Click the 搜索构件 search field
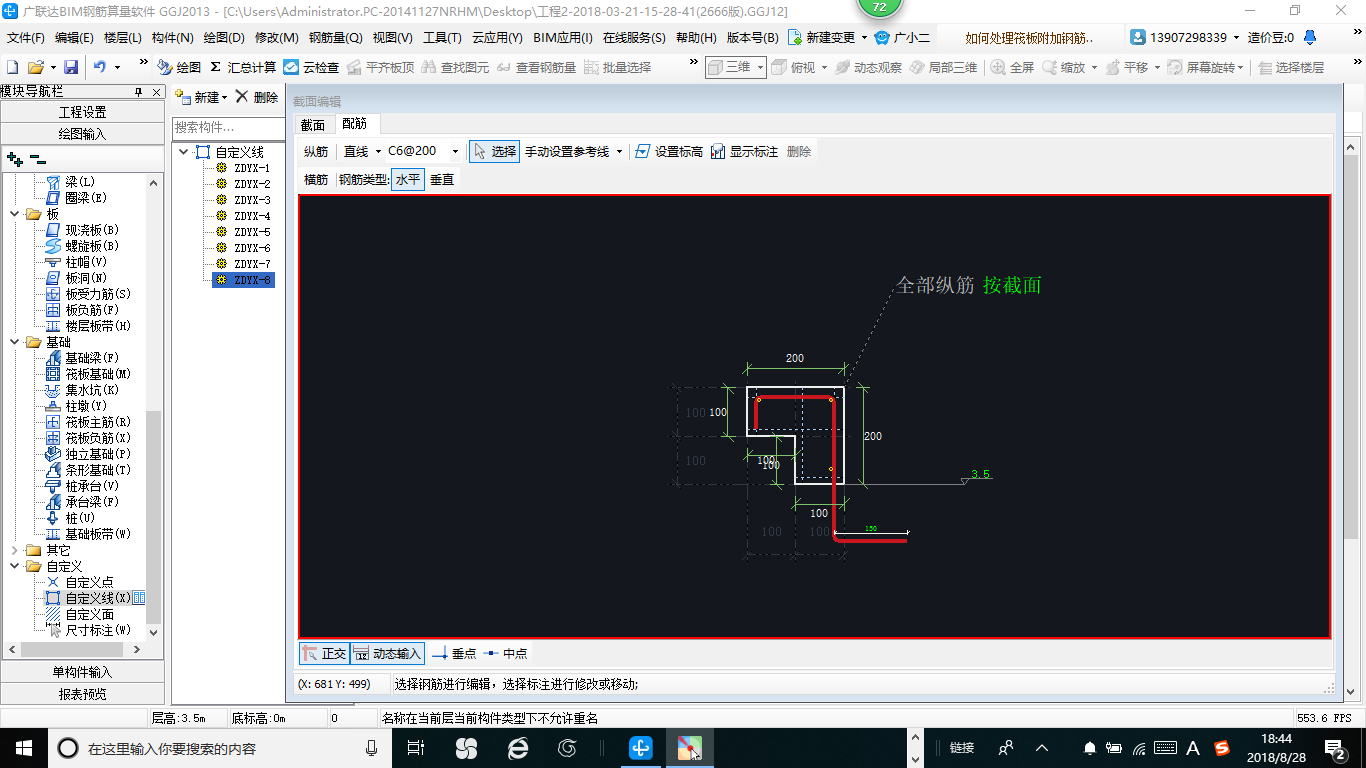 (x=226, y=127)
